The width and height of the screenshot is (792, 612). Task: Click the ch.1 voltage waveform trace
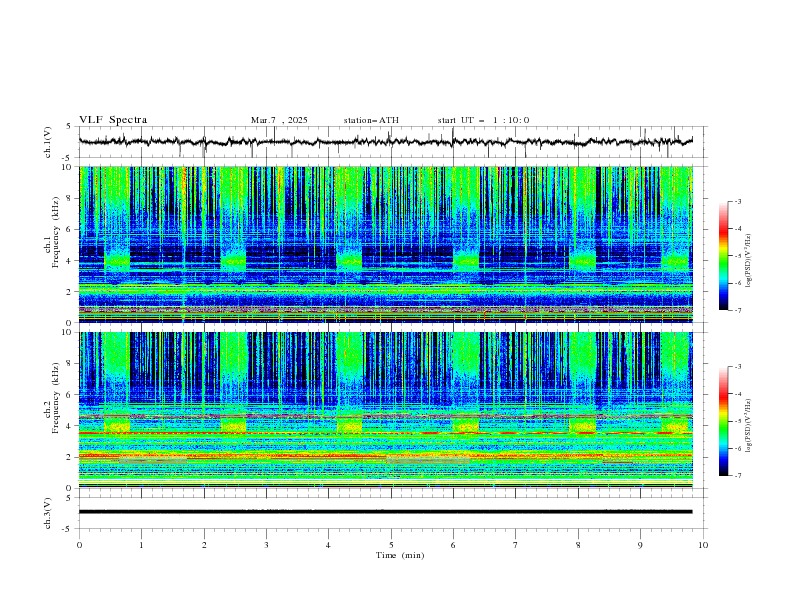tap(386, 142)
